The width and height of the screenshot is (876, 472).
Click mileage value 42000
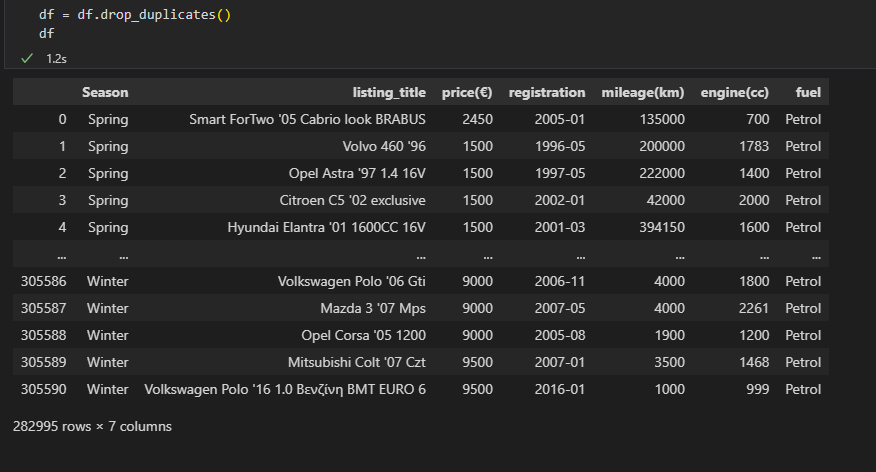[x=665, y=200]
